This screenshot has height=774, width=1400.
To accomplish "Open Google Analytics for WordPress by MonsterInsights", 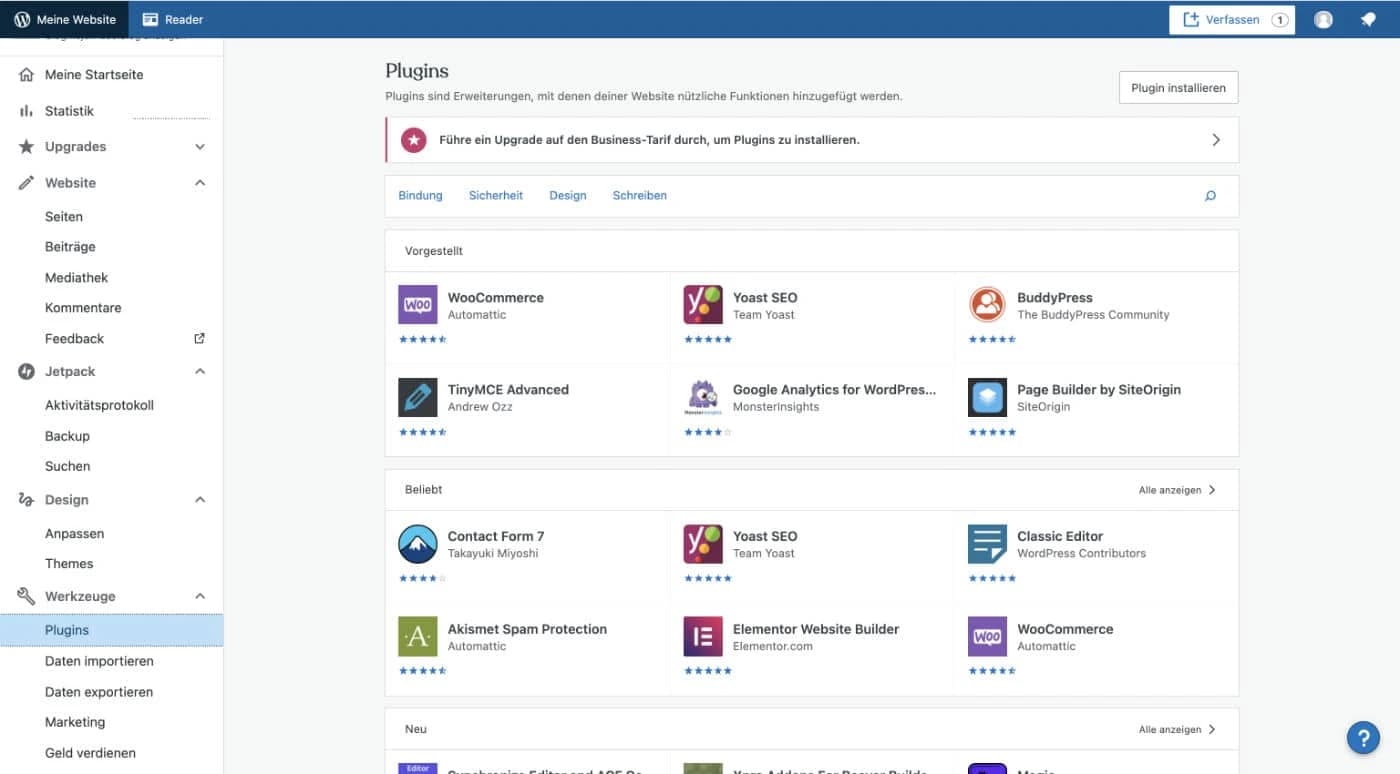I will (x=702, y=397).
